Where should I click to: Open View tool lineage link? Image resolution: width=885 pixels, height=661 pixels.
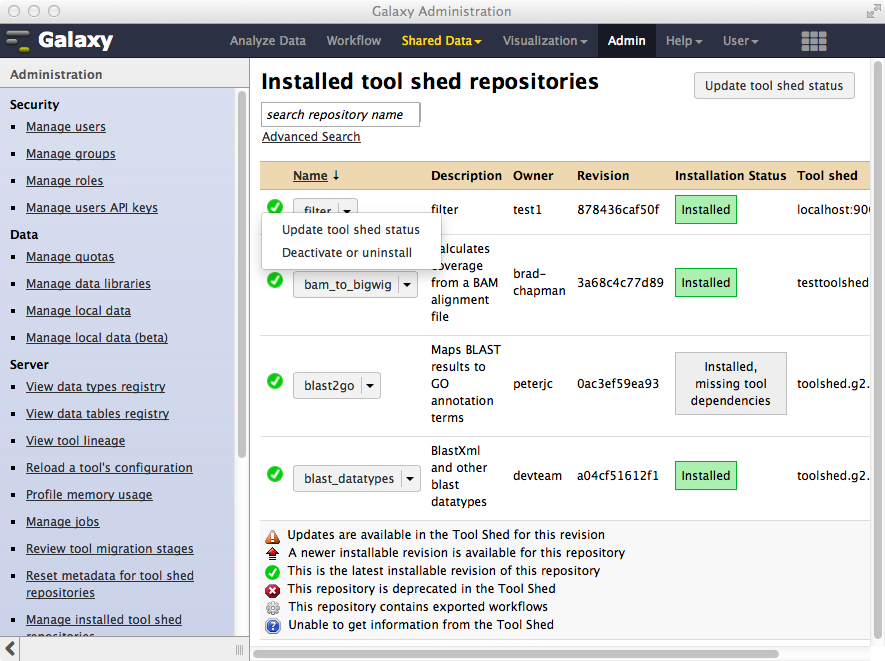coord(76,441)
